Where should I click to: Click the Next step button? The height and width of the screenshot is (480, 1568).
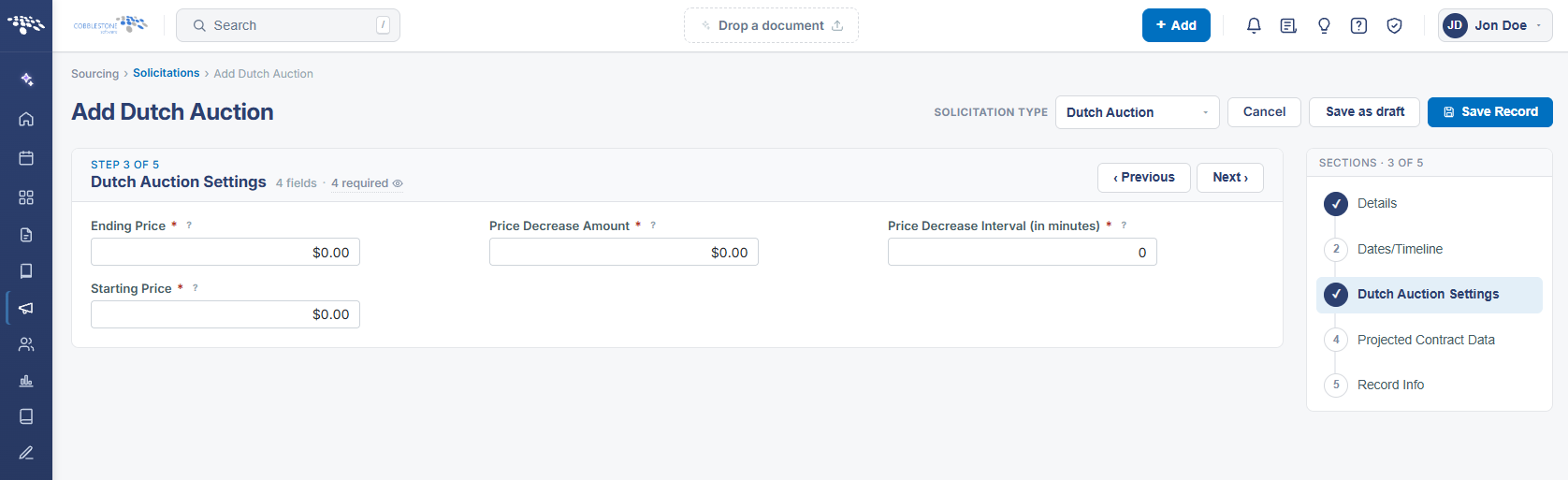[x=1229, y=178]
